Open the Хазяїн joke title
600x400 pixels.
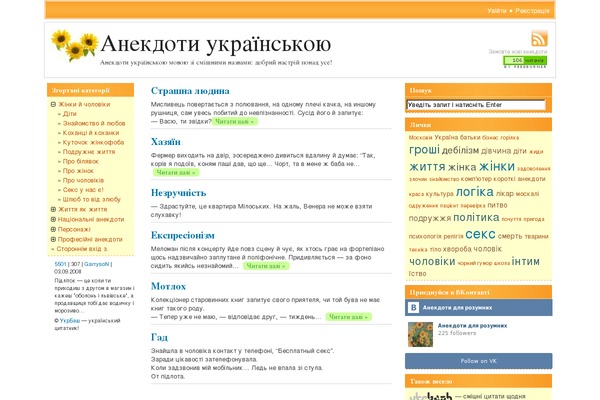[x=166, y=142]
